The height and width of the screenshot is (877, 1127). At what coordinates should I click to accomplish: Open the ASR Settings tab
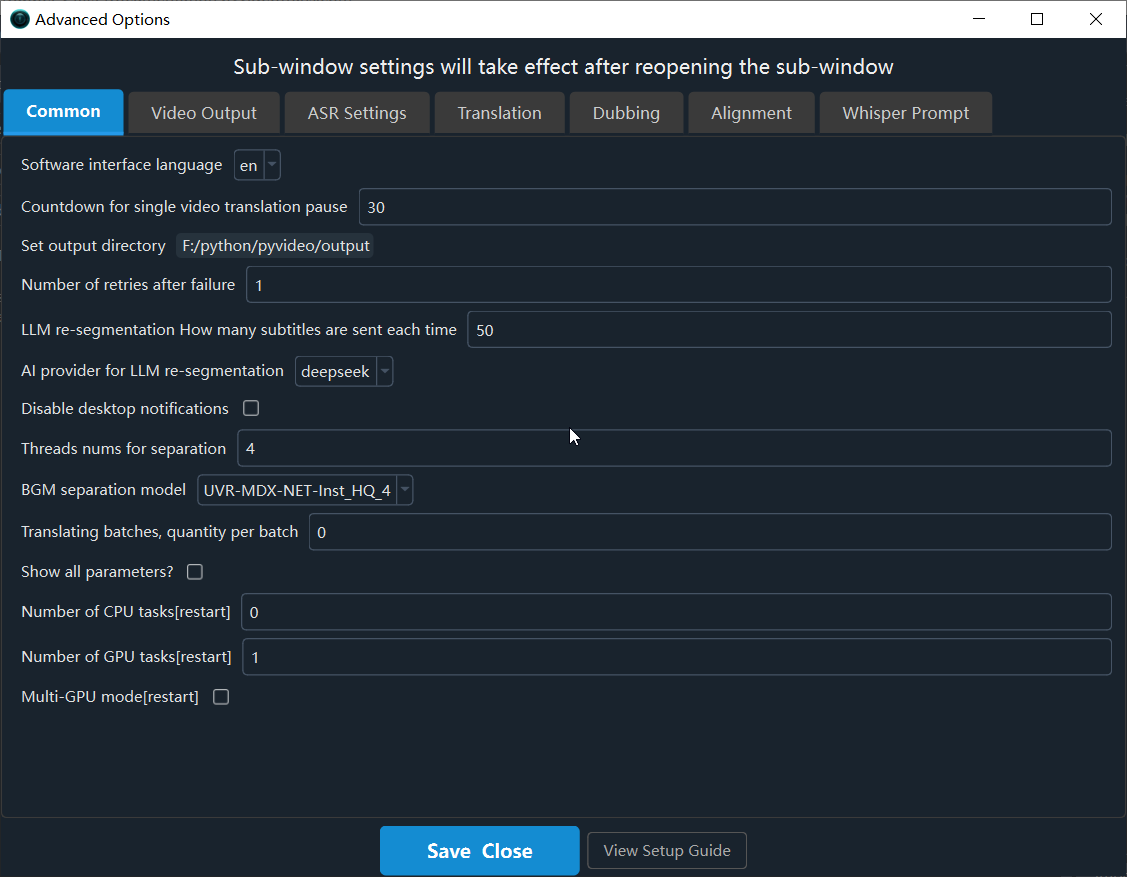coord(357,113)
